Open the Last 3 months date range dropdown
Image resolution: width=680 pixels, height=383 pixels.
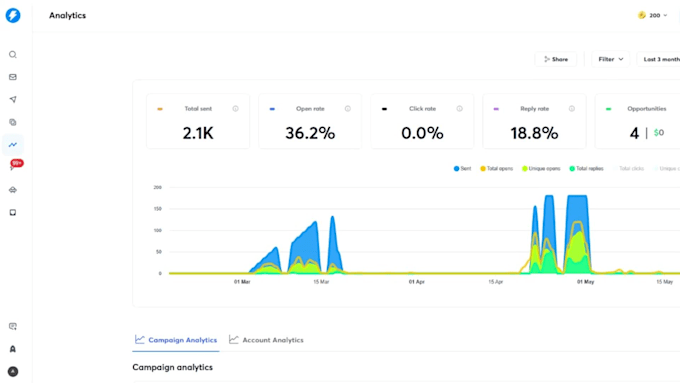659,59
